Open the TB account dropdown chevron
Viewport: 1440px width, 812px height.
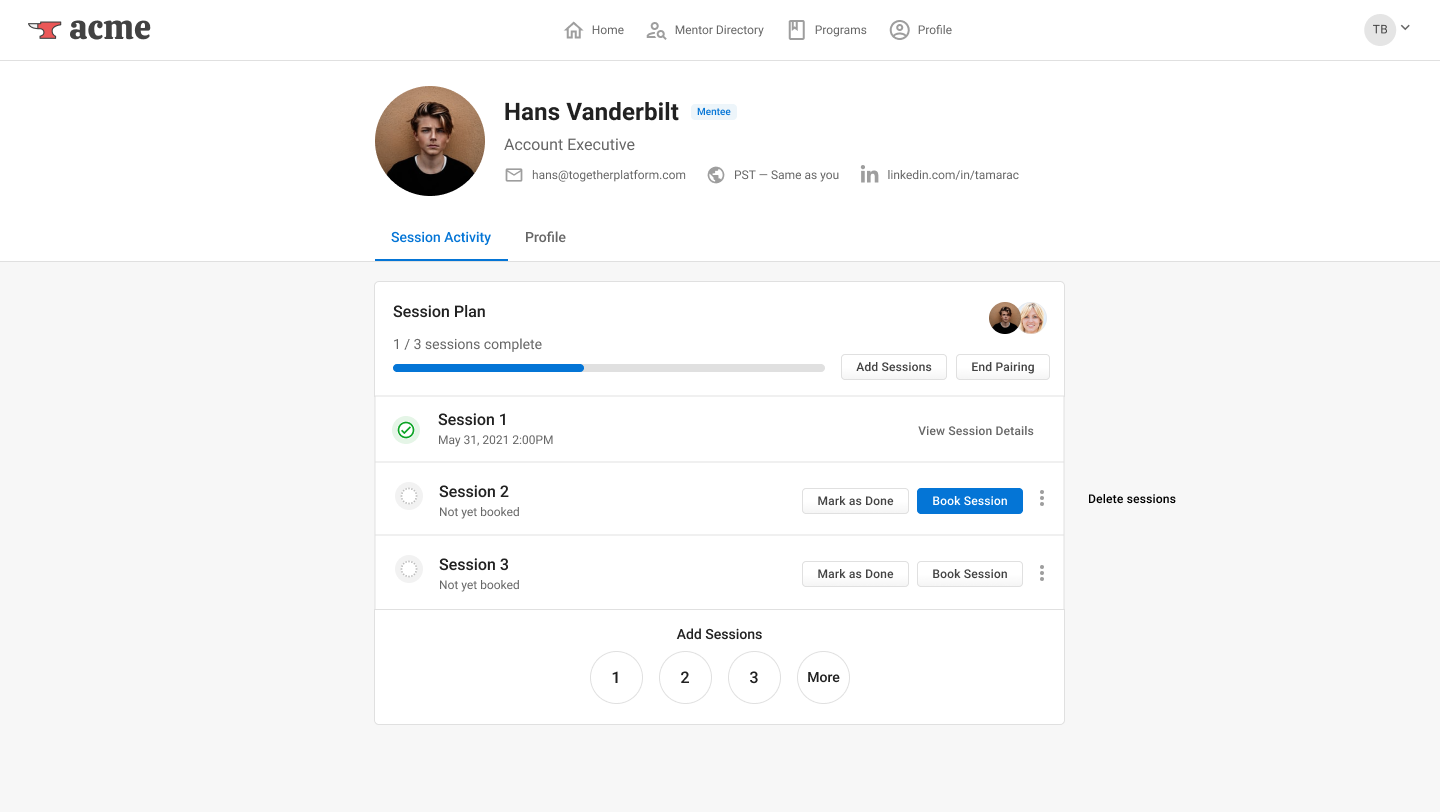tap(1406, 29)
